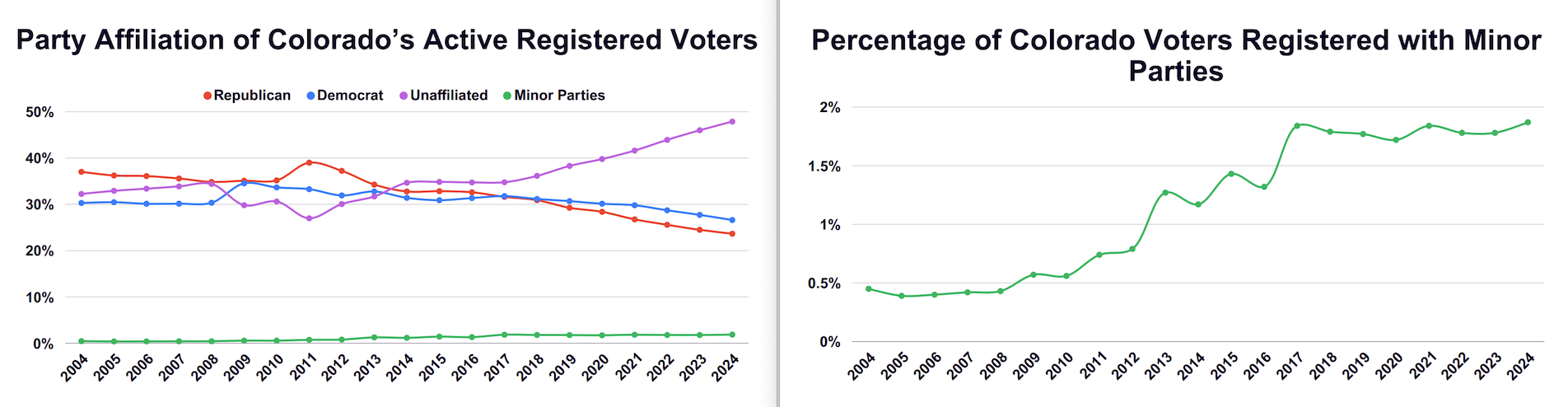This screenshot has height=407, width=1568.
Task: Select the Unaffiliated 2011 low data point
Action: point(309,218)
